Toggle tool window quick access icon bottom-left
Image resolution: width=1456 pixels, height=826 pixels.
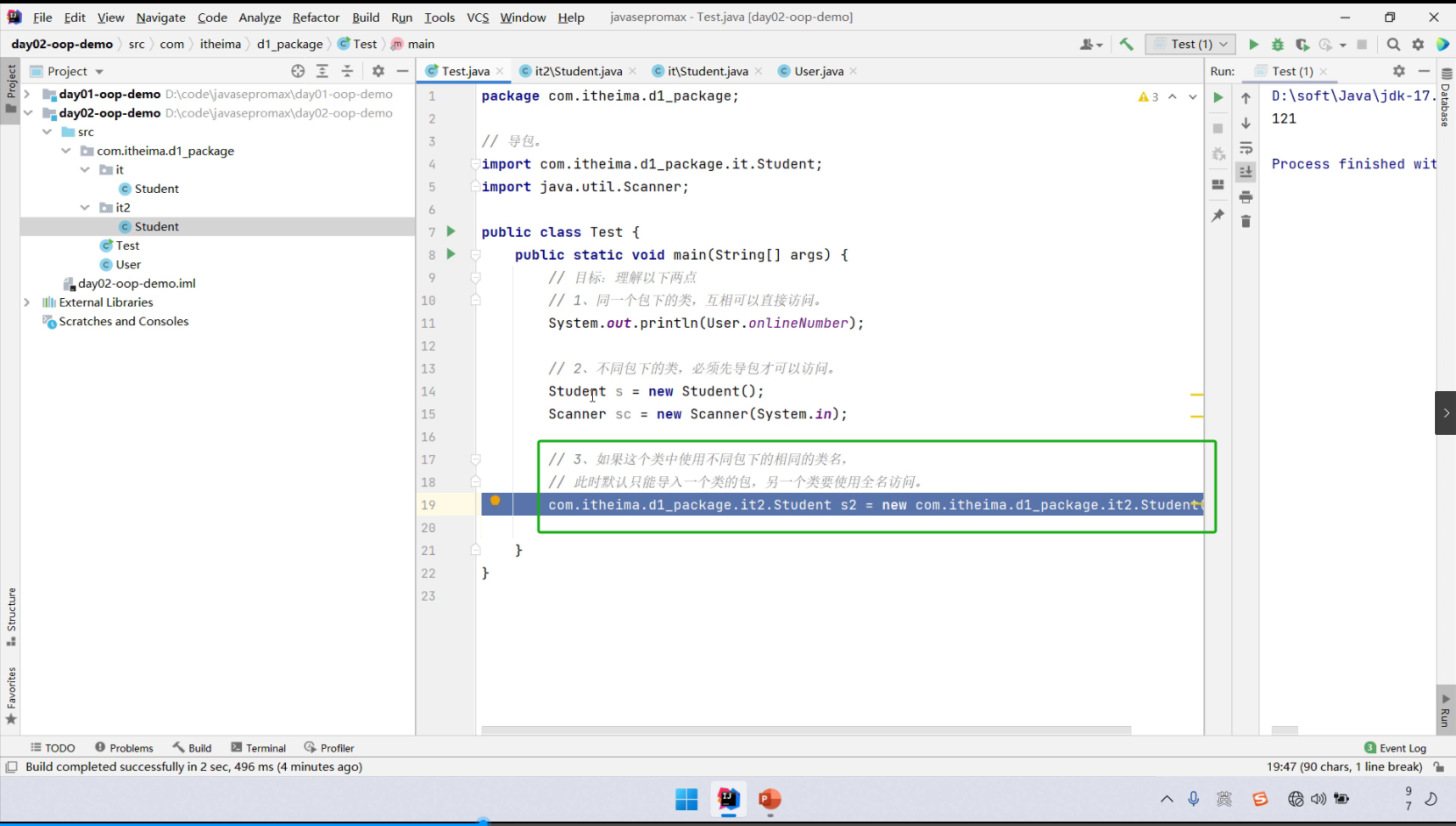click(x=11, y=766)
